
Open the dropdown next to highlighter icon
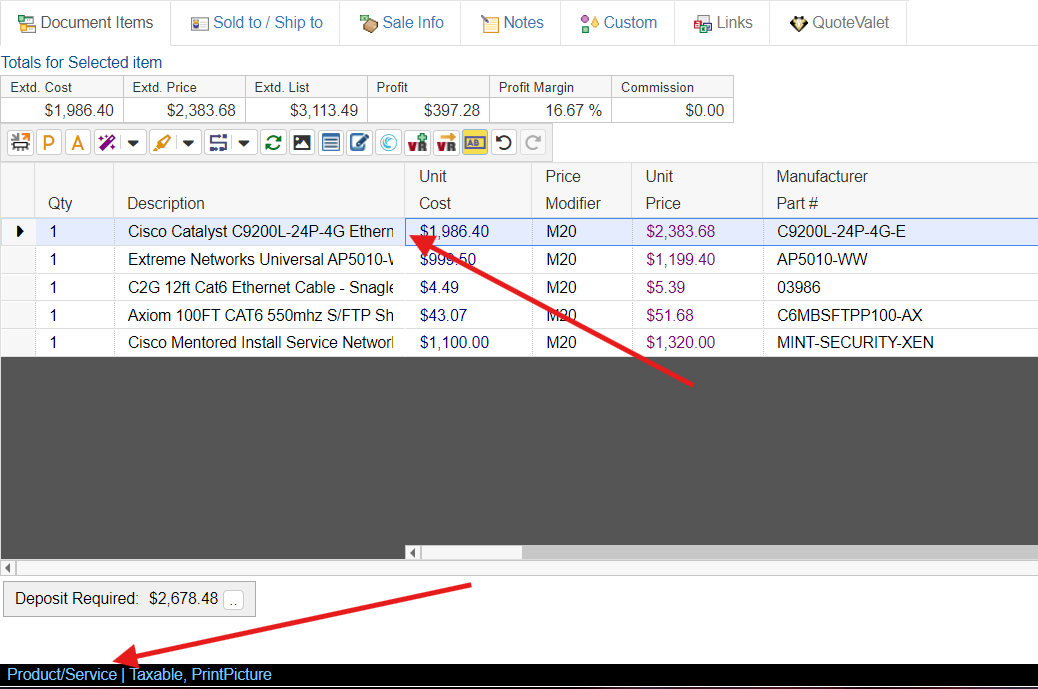click(188, 143)
